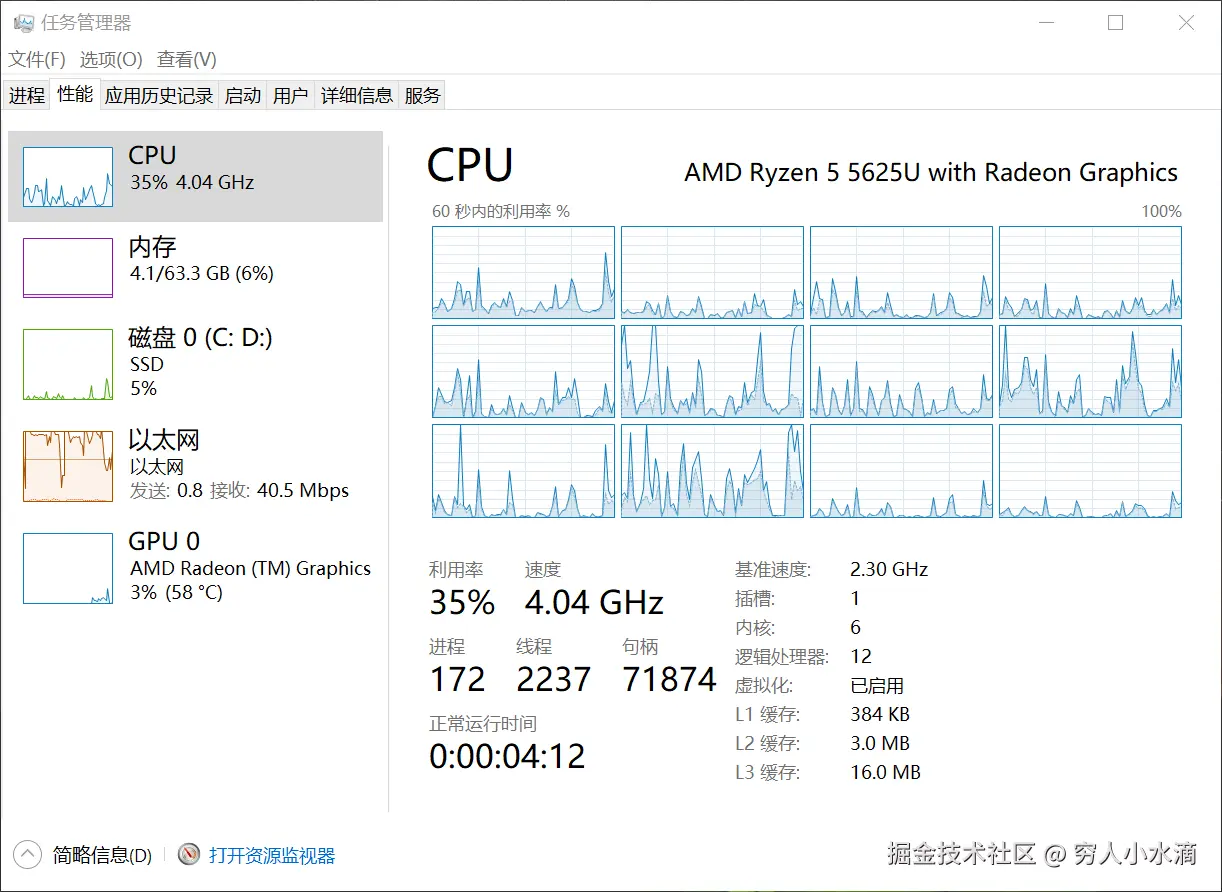Select the CPU usage mini graph

pyautogui.click(x=68, y=177)
